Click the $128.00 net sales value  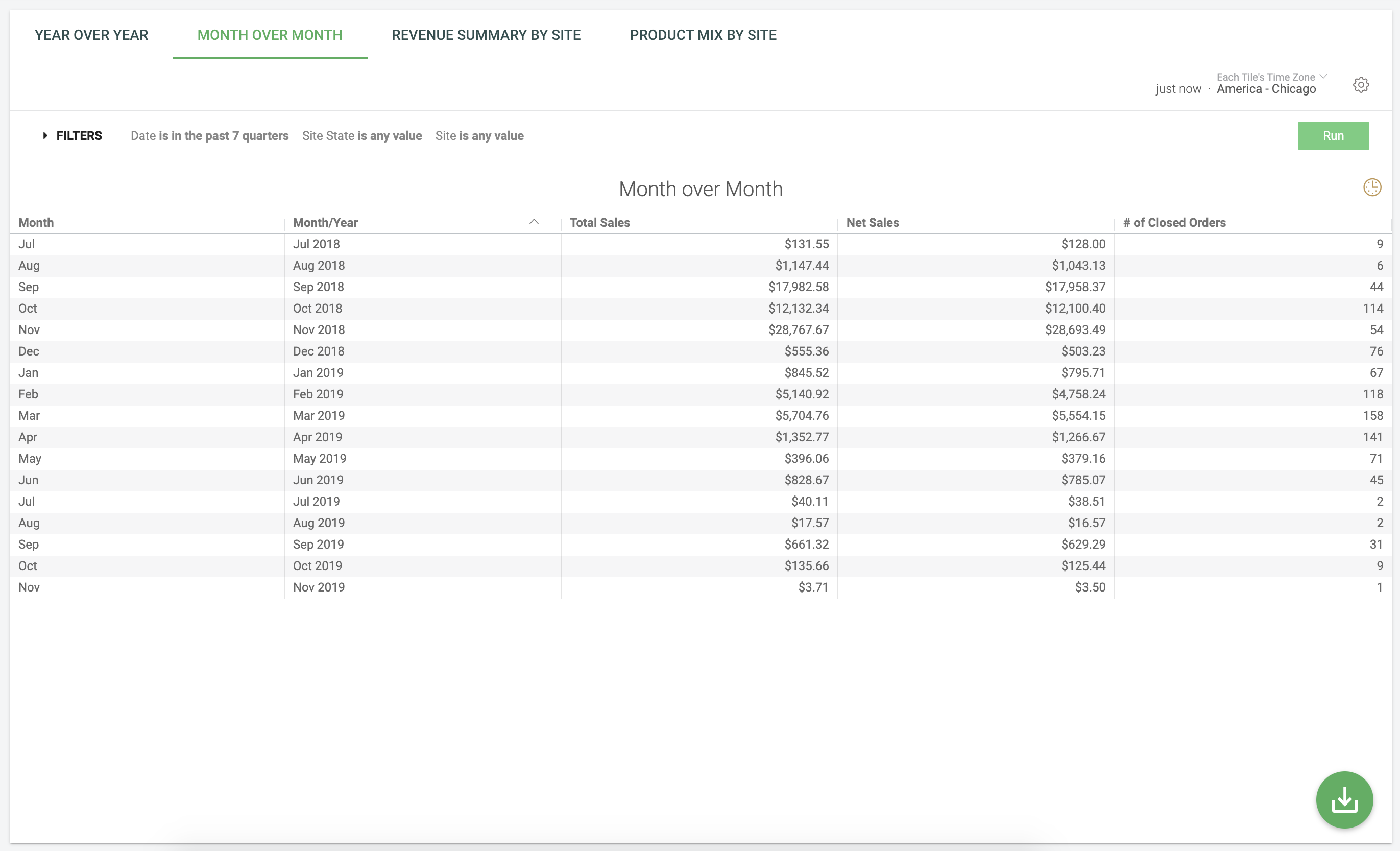click(x=1083, y=244)
